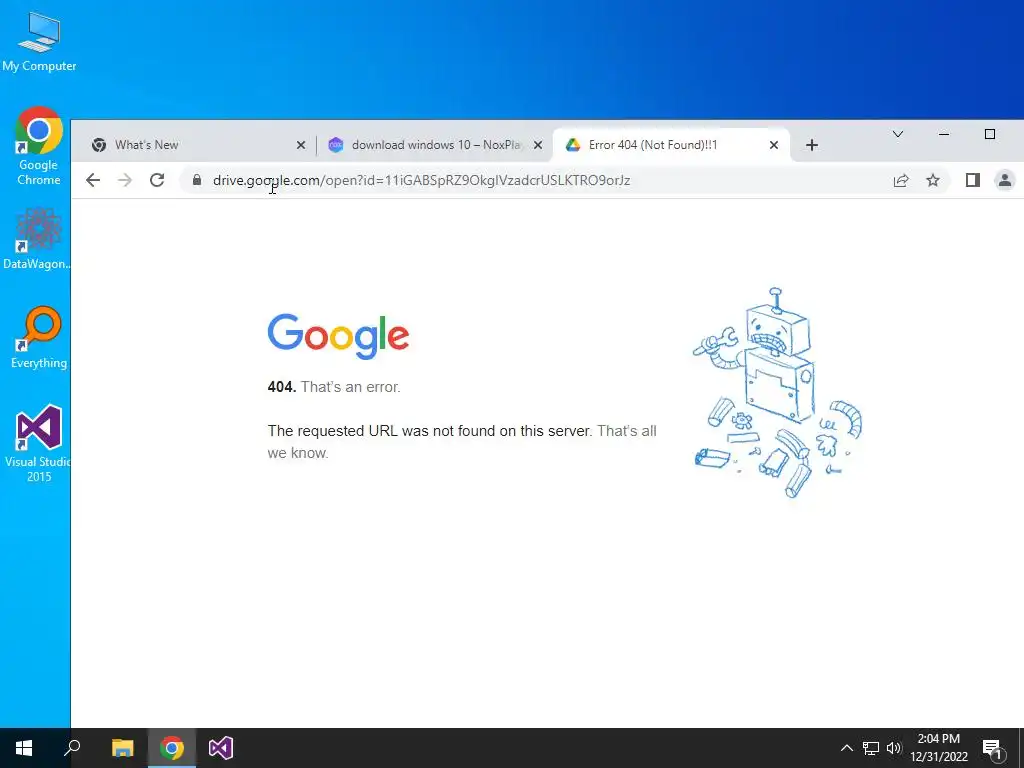Launch Everything search desktop shortcut
Image resolution: width=1024 pixels, height=768 pixels.
39,338
